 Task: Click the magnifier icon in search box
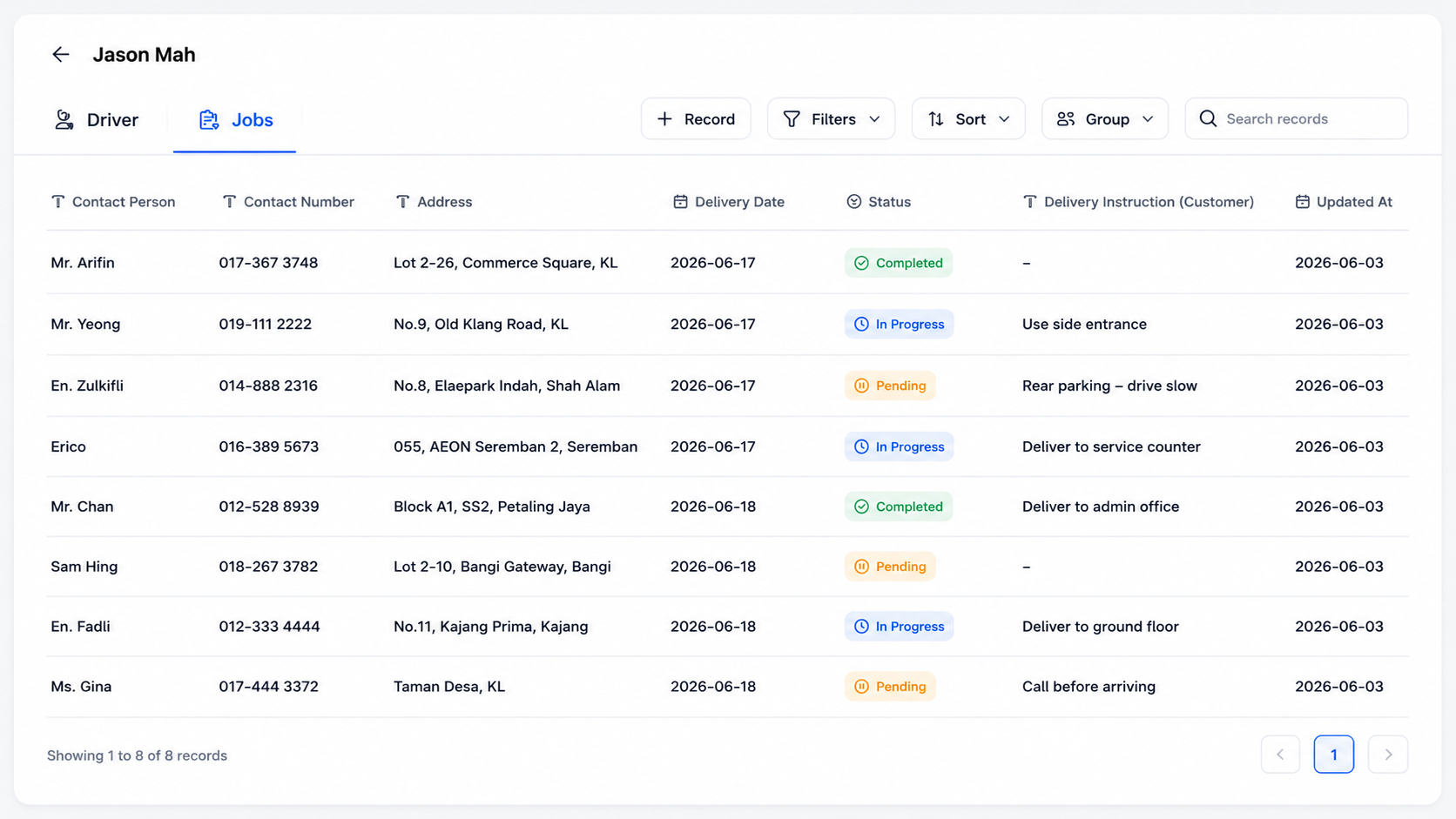point(1208,118)
